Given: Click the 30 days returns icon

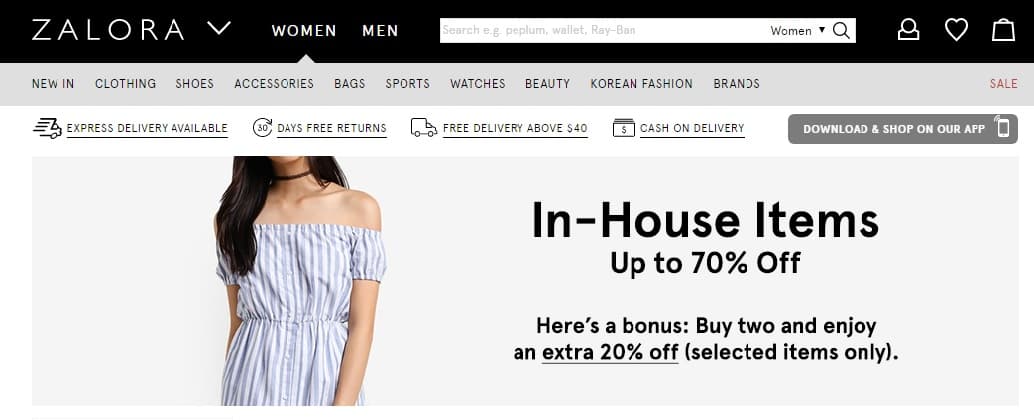Looking at the screenshot, I should pyautogui.click(x=262, y=127).
